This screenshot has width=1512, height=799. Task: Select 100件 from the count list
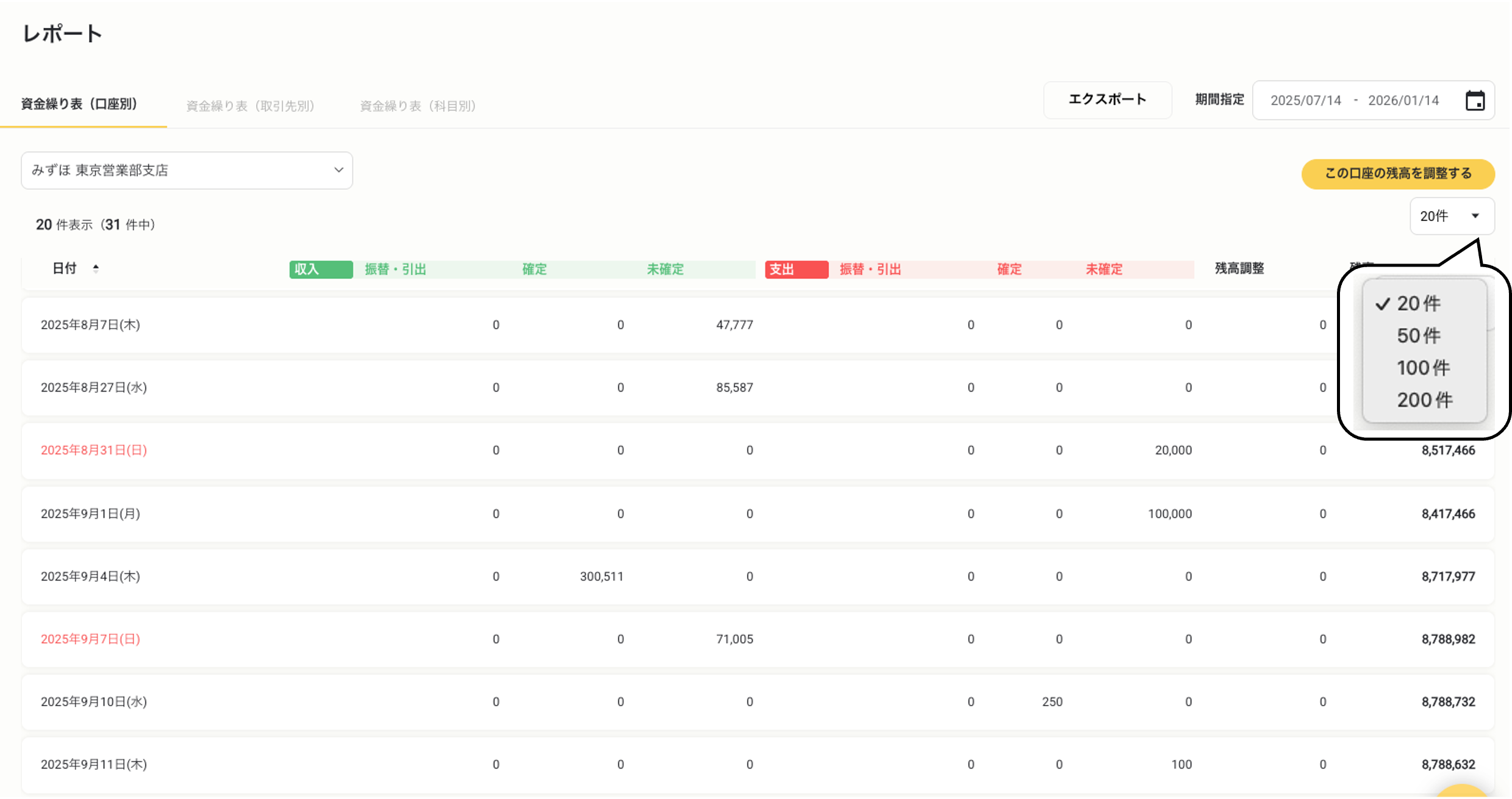(1424, 367)
